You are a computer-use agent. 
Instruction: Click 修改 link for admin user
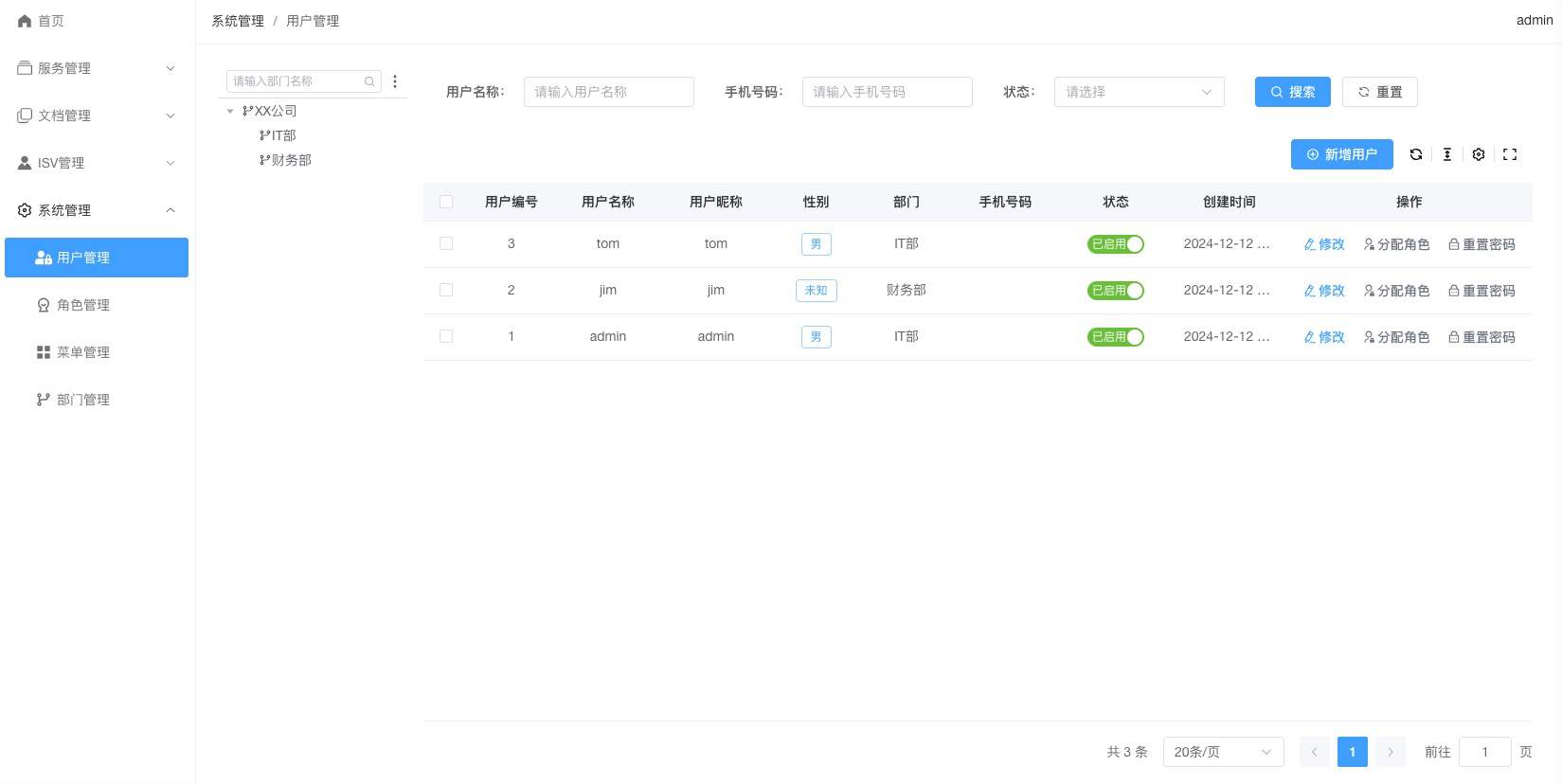[1324, 337]
